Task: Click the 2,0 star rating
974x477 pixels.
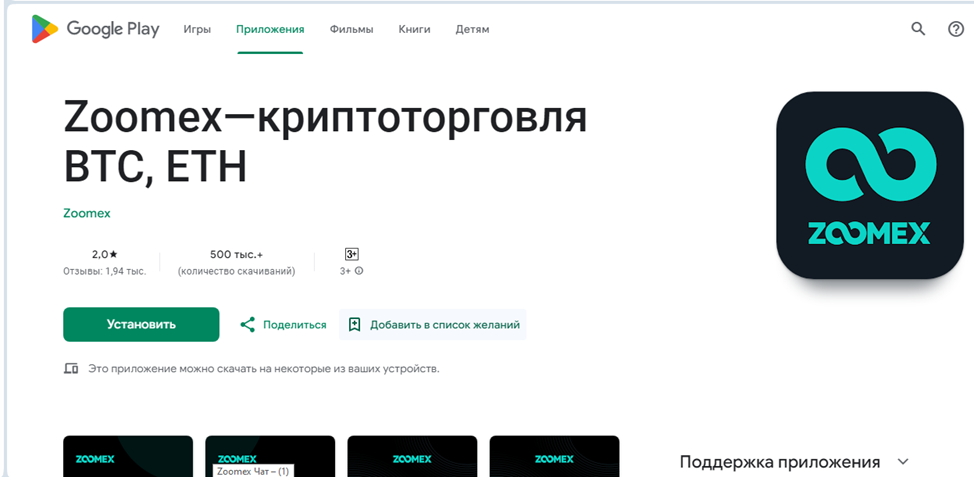Action: coord(104,254)
